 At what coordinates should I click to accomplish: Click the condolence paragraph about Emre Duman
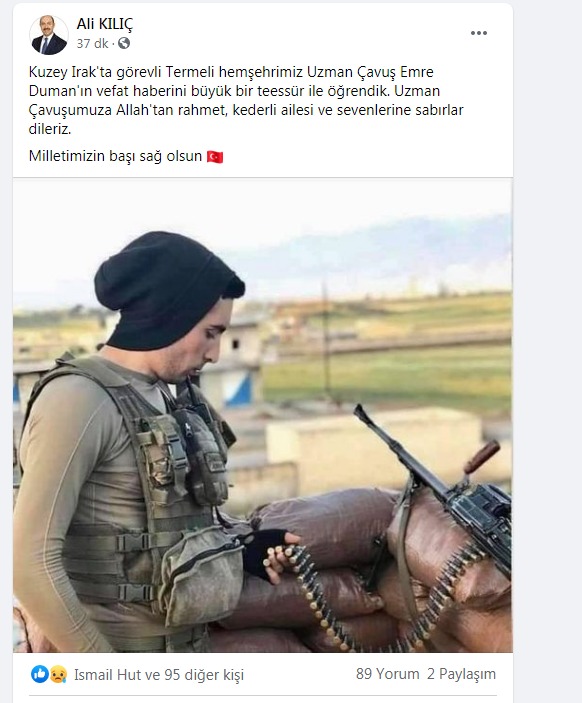click(x=247, y=100)
